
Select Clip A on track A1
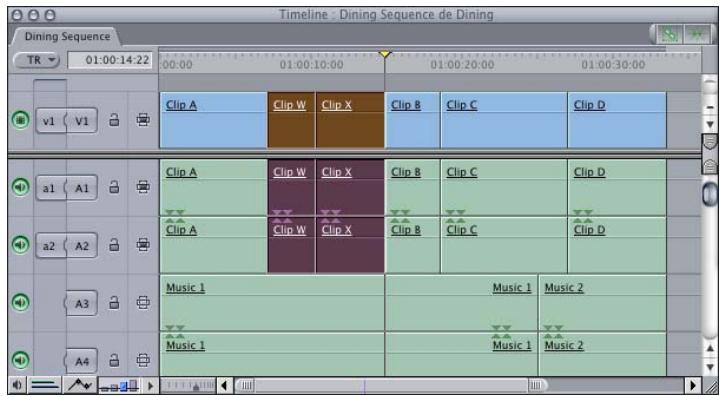[x=213, y=187]
